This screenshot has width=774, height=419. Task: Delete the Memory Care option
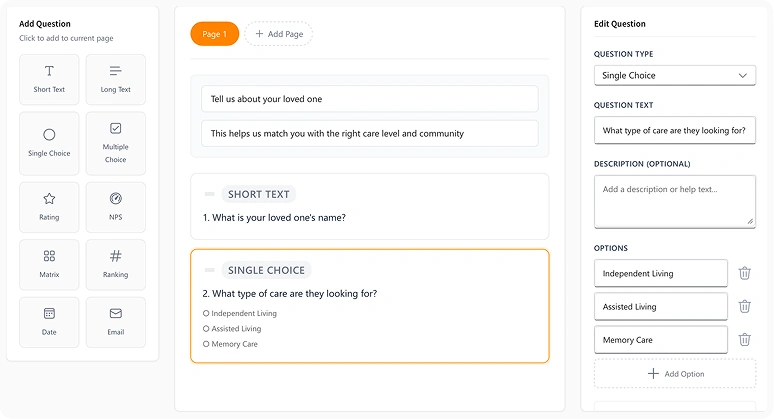pyautogui.click(x=745, y=340)
